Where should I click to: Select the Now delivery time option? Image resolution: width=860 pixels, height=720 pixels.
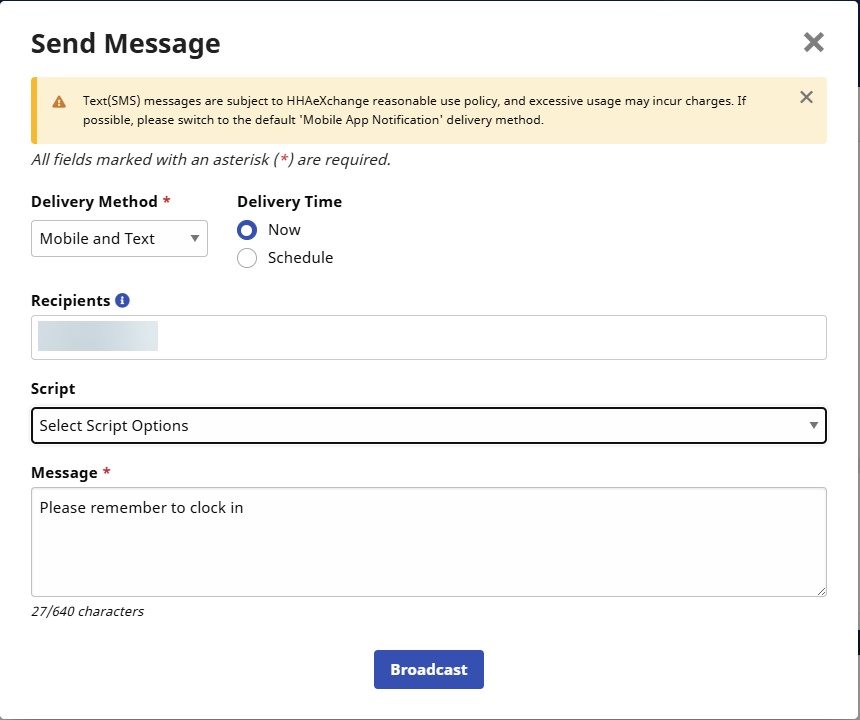point(247,230)
